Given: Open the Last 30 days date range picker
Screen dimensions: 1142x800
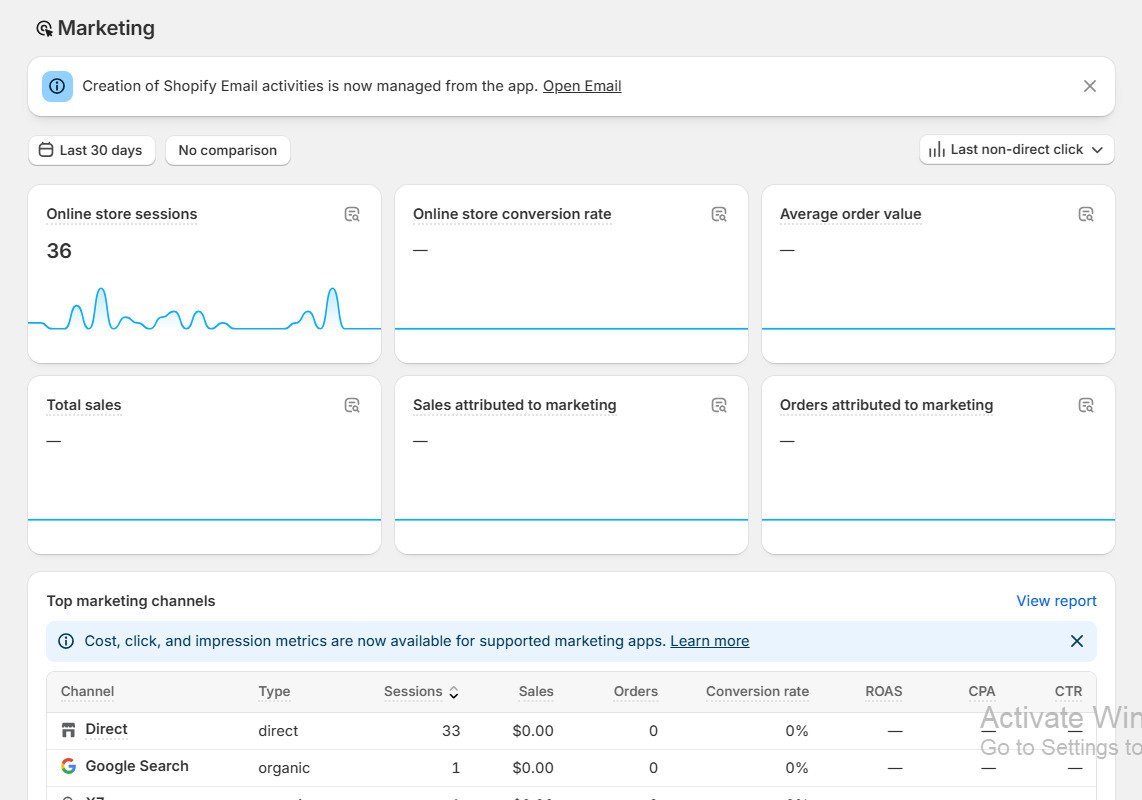Looking at the screenshot, I should click(91, 150).
